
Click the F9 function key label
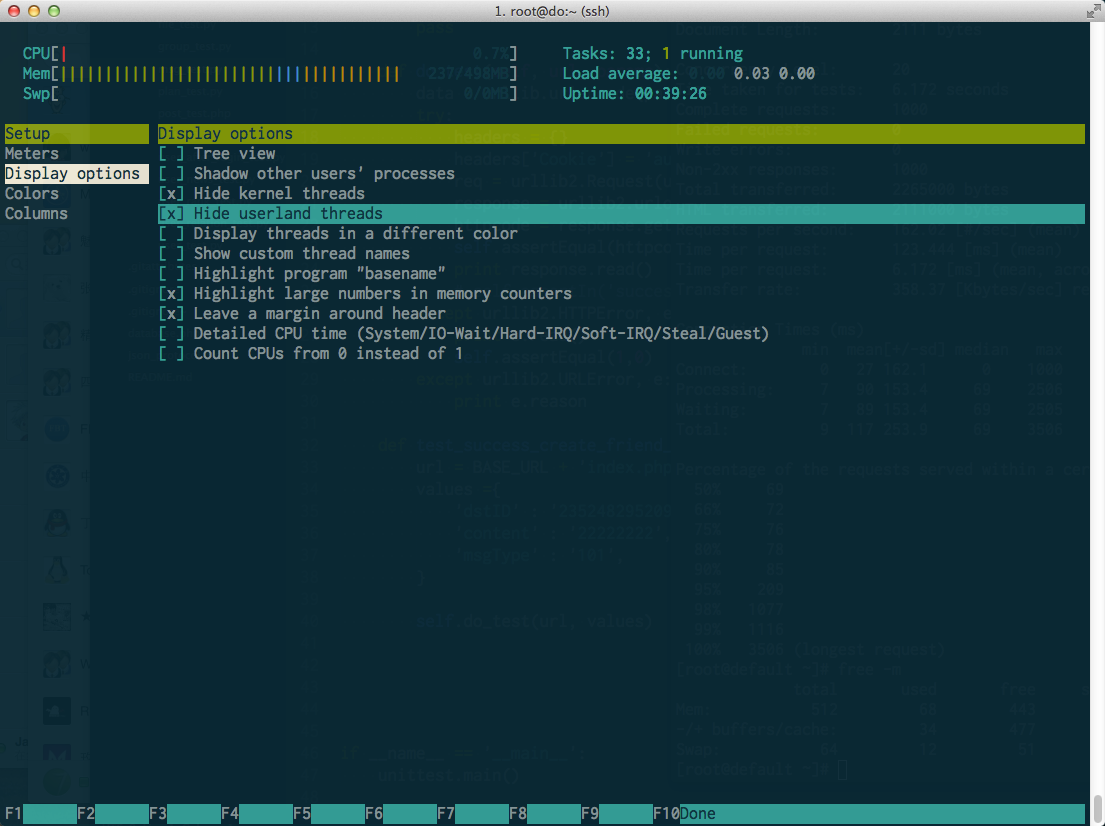tap(589, 814)
